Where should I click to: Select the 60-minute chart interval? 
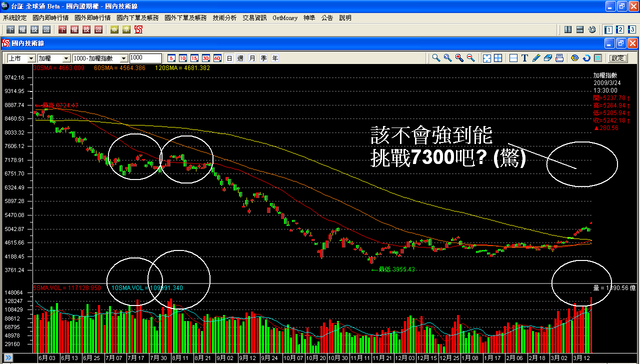pos(217,58)
